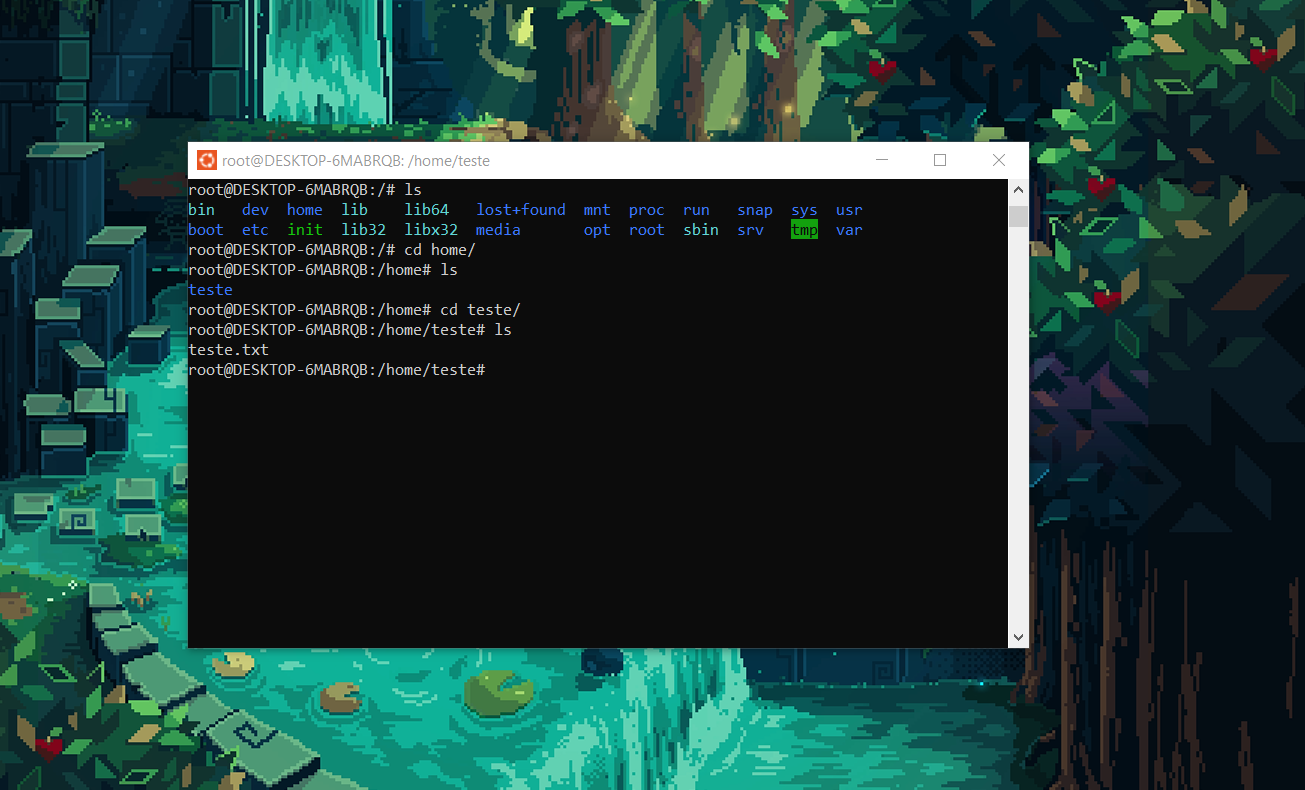The image size is (1305, 790).
Task: Click the last empty prompt line
Action: click(x=337, y=370)
